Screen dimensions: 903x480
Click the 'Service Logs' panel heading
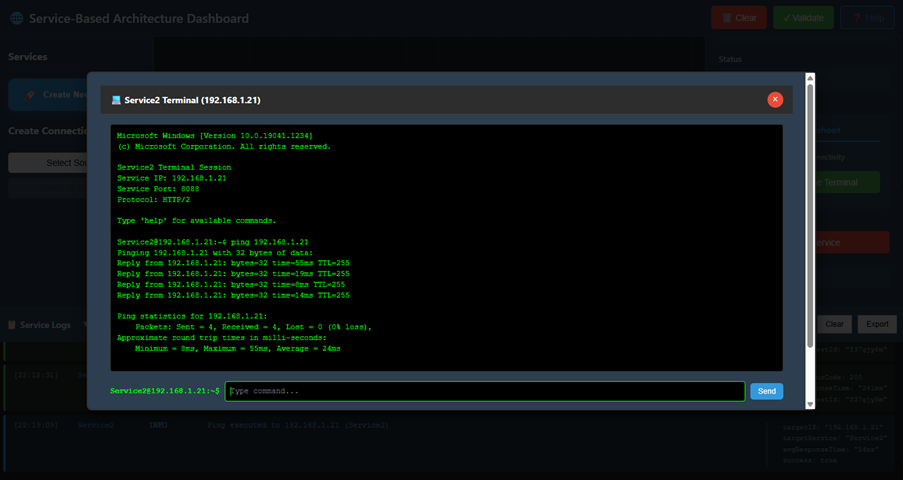(x=45, y=325)
